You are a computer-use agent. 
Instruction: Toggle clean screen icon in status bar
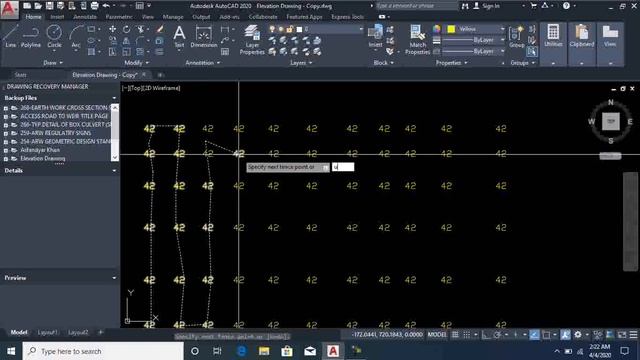coord(622,335)
